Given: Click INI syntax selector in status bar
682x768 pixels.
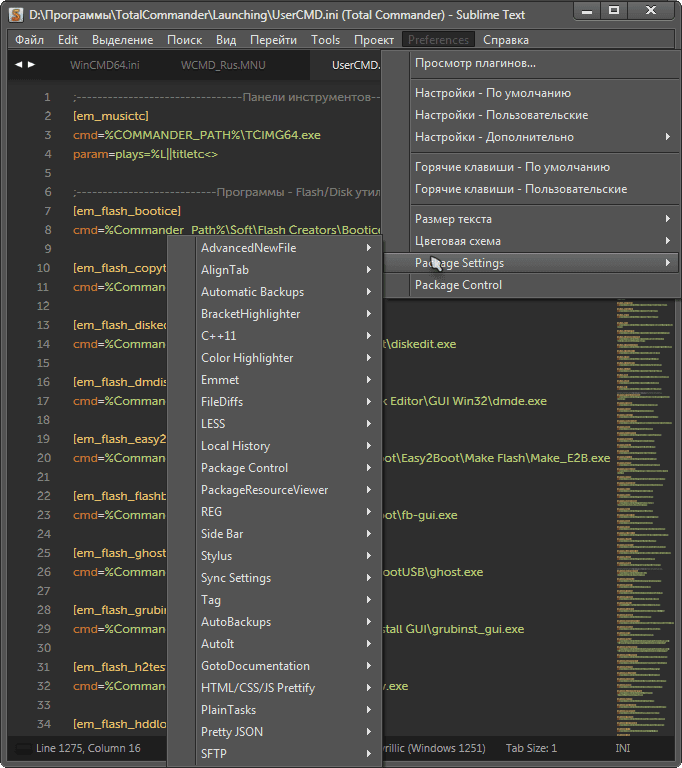Looking at the screenshot, I should (x=623, y=748).
